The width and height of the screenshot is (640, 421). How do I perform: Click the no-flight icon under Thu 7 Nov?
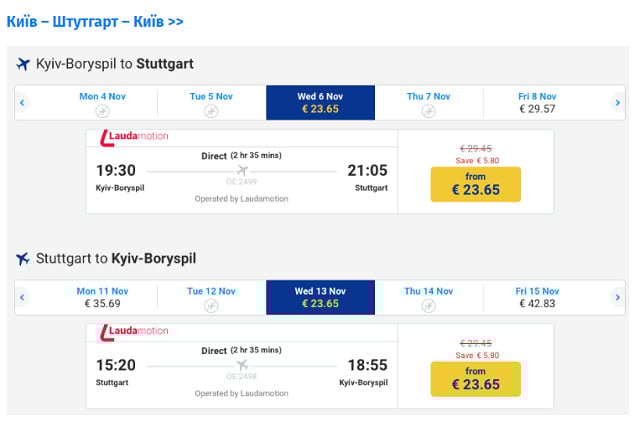pos(428,110)
